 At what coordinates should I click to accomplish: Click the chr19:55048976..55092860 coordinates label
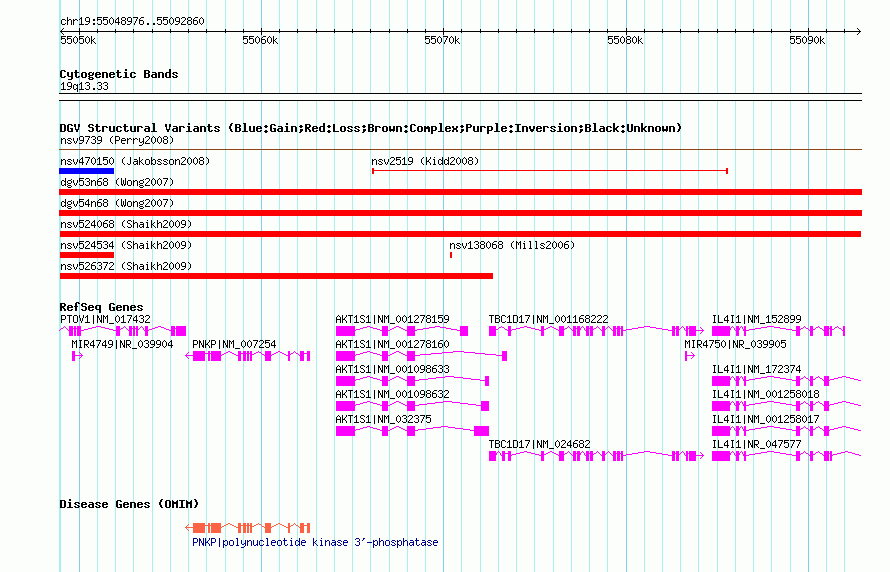(132, 21)
